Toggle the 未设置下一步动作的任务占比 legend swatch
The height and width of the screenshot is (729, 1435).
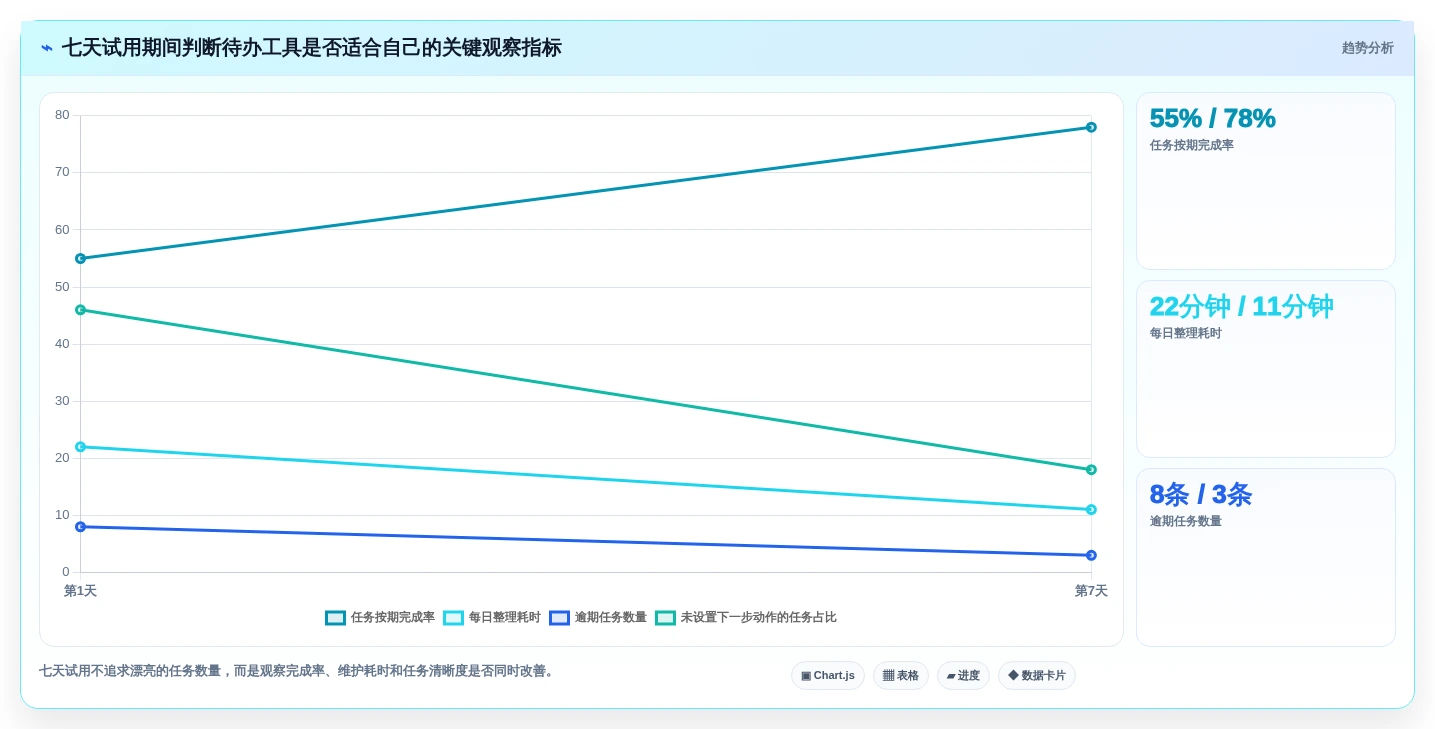pyautogui.click(x=665, y=618)
